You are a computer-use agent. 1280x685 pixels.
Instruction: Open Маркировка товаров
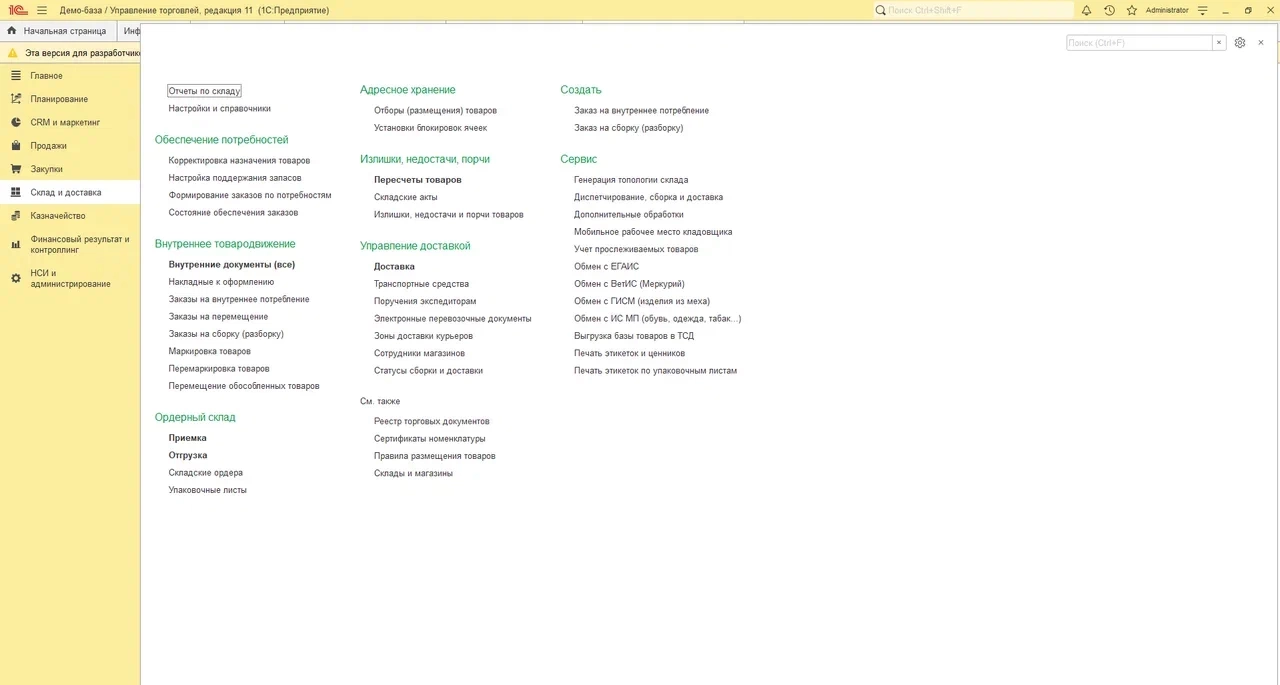pyautogui.click(x=209, y=351)
